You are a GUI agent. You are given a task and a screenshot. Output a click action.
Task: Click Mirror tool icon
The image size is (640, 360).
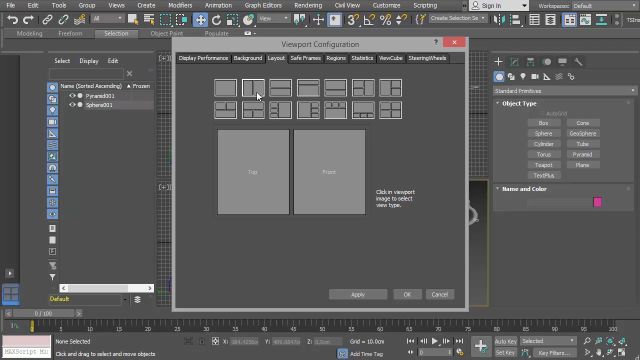(499, 20)
